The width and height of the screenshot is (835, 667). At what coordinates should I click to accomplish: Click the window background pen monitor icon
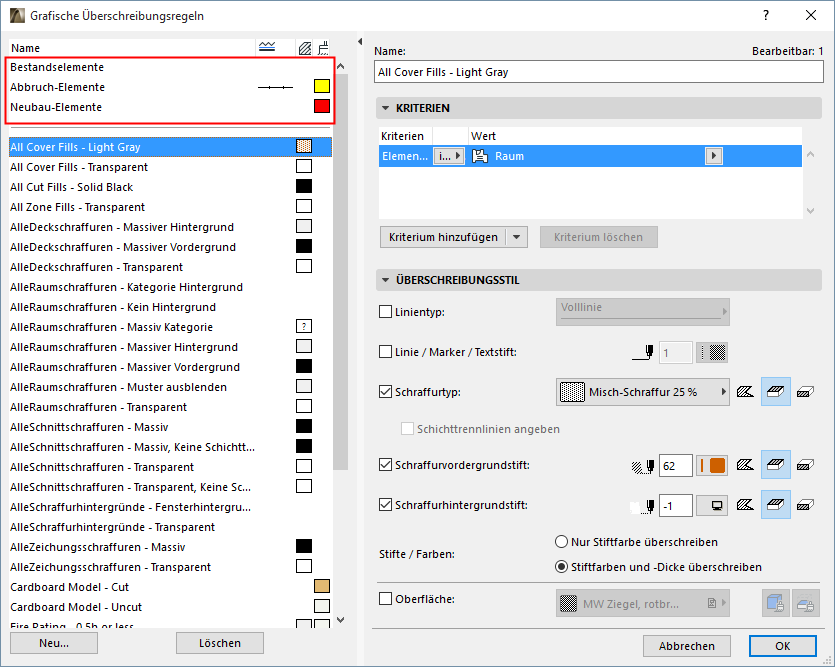click(x=712, y=505)
